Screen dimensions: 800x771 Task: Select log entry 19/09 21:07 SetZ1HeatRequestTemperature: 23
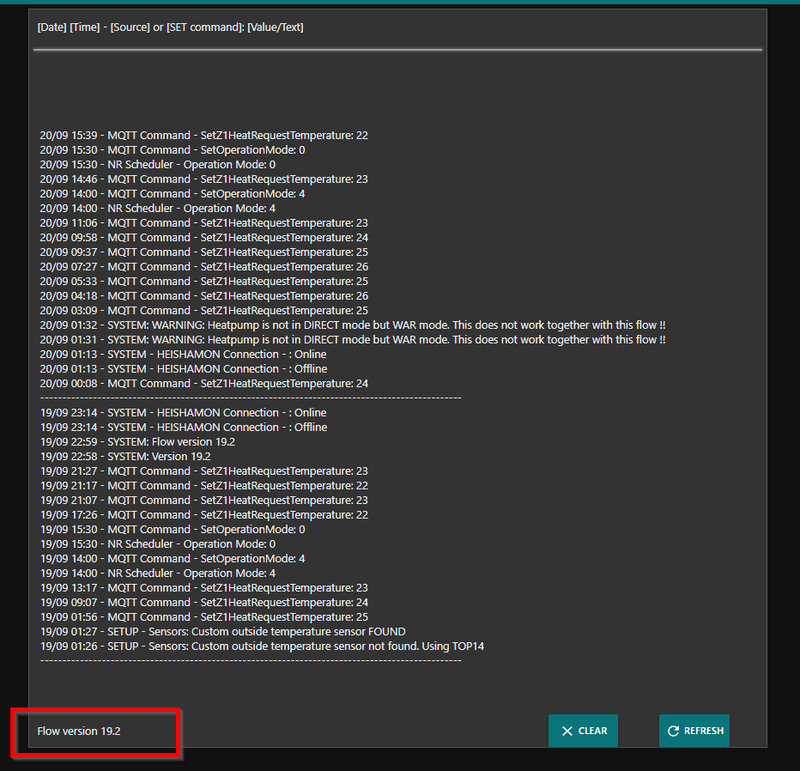pos(204,500)
